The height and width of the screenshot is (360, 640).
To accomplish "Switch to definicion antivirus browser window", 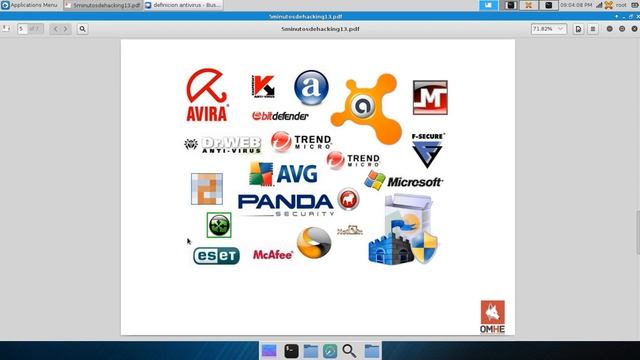I will pos(183,5).
